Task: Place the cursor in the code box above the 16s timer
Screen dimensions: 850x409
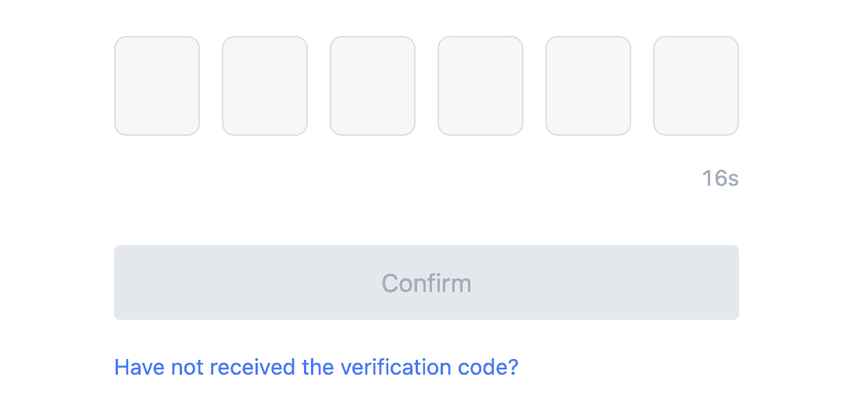Action: coord(696,86)
